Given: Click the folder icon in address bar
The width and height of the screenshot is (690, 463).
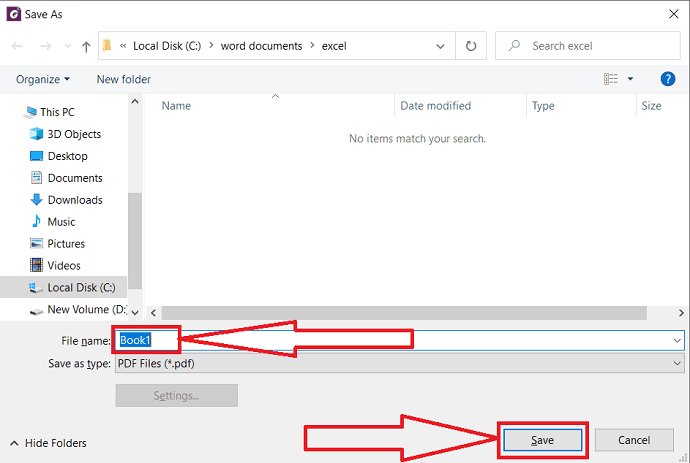Looking at the screenshot, I should [x=107, y=45].
